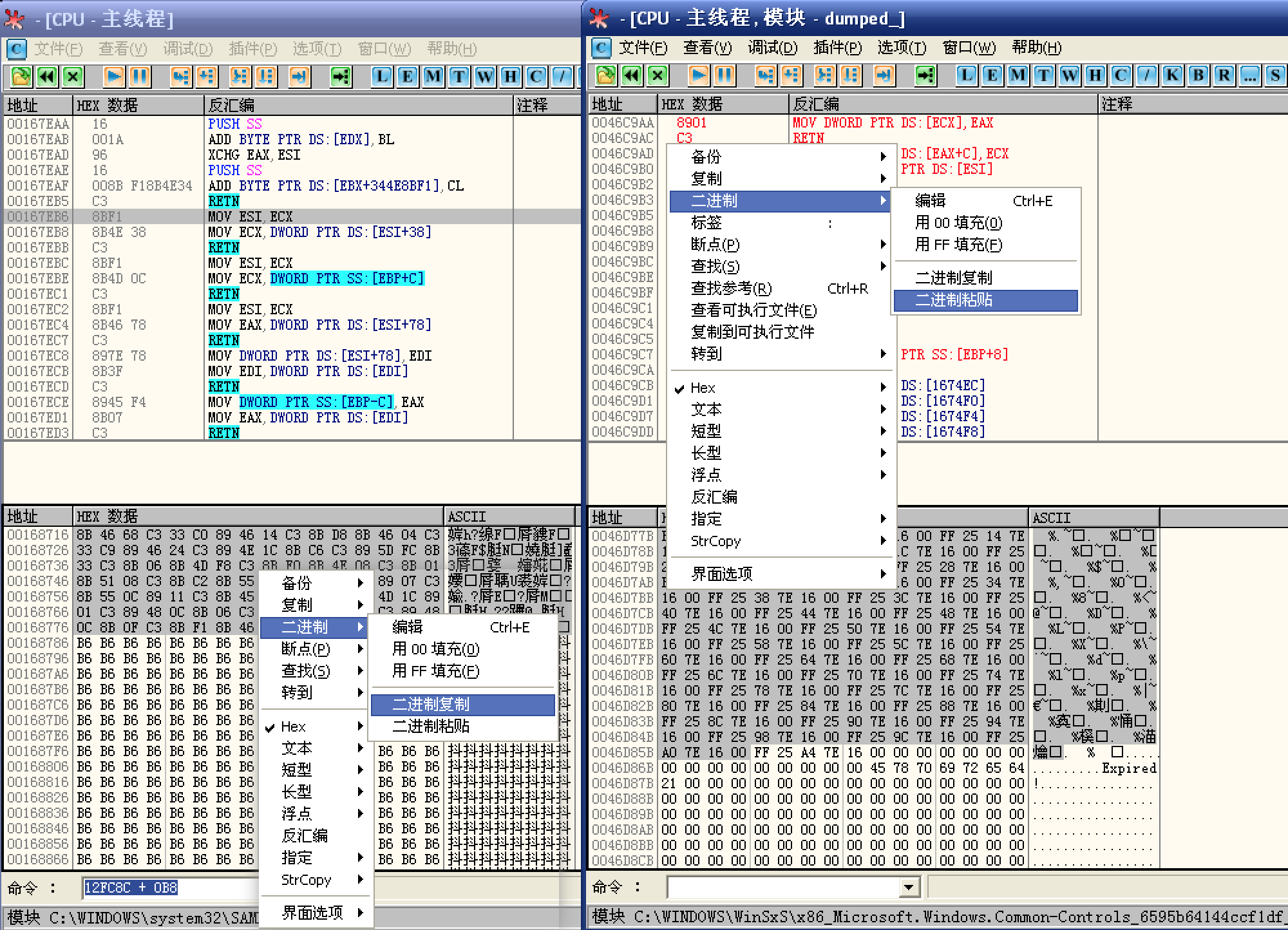
Task: Click Restart (rewind) icon in right window
Action: click(x=632, y=75)
